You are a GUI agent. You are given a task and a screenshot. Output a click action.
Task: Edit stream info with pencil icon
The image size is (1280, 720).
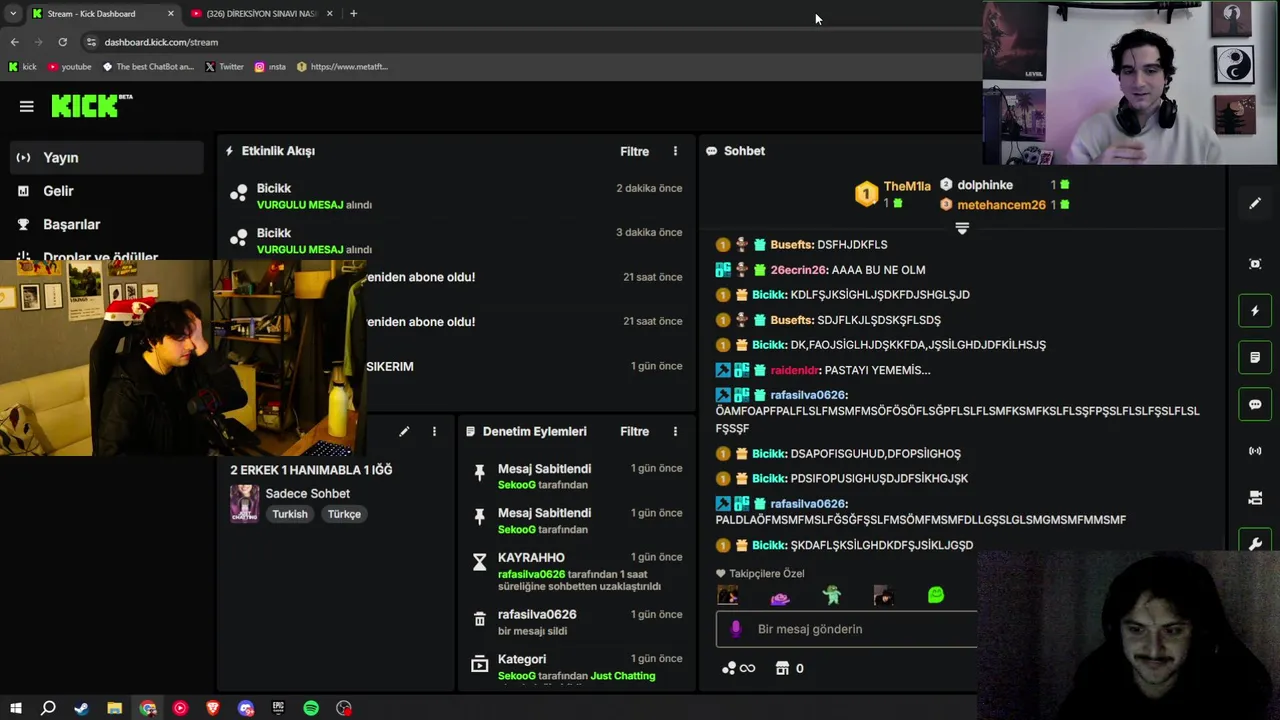click(x=404, y=431)
